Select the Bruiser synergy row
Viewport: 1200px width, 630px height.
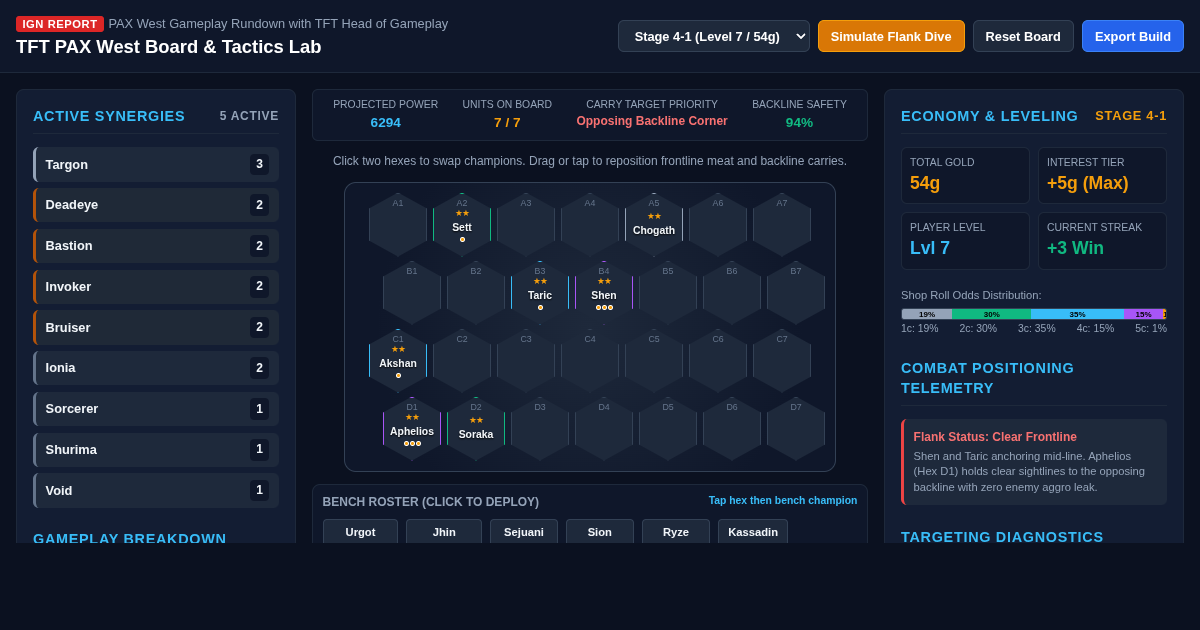[156, 327]
